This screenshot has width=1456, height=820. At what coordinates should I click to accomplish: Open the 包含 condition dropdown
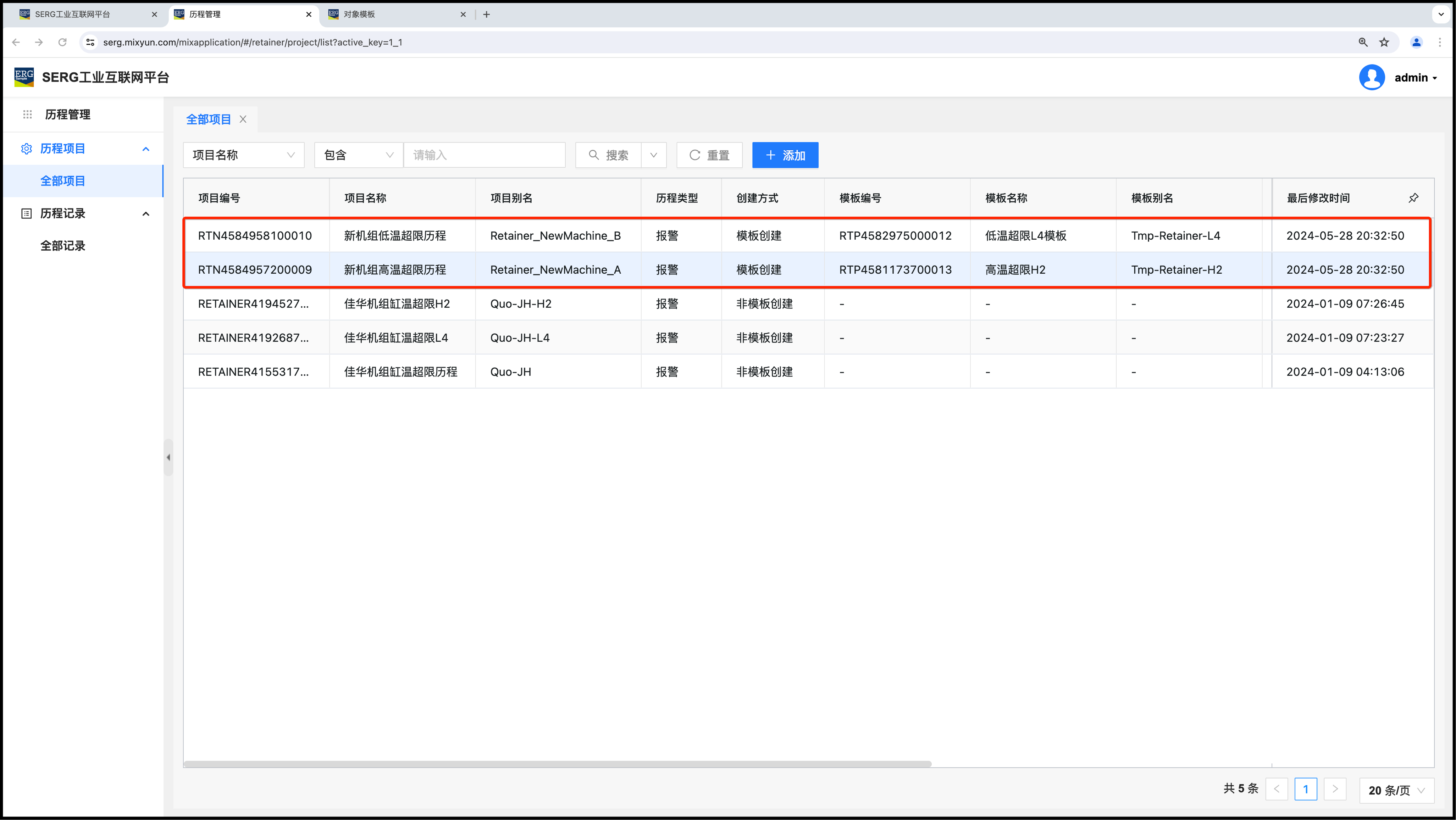pos(358,155)
